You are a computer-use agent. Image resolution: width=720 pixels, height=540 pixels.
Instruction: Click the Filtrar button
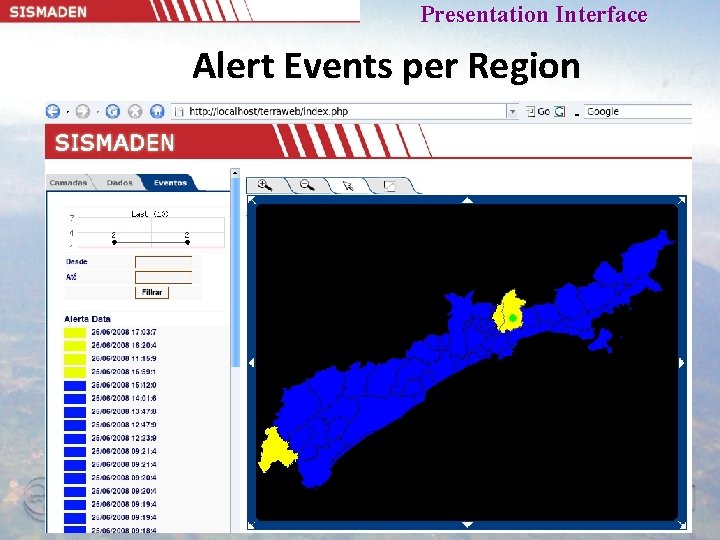pos(152,292)
